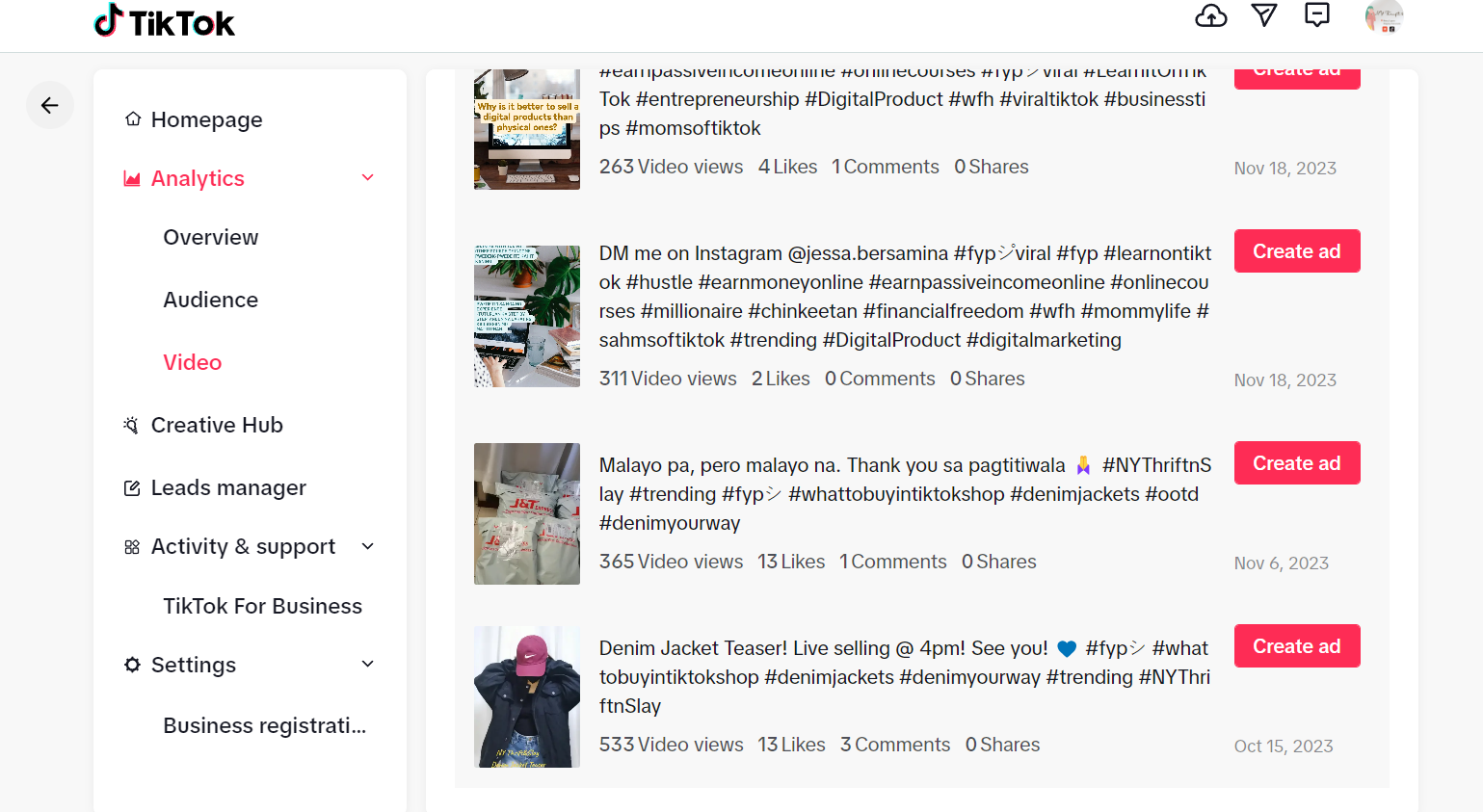Collapse the Analytics section chevron
1483x812 pixels.
click(367, 178)
